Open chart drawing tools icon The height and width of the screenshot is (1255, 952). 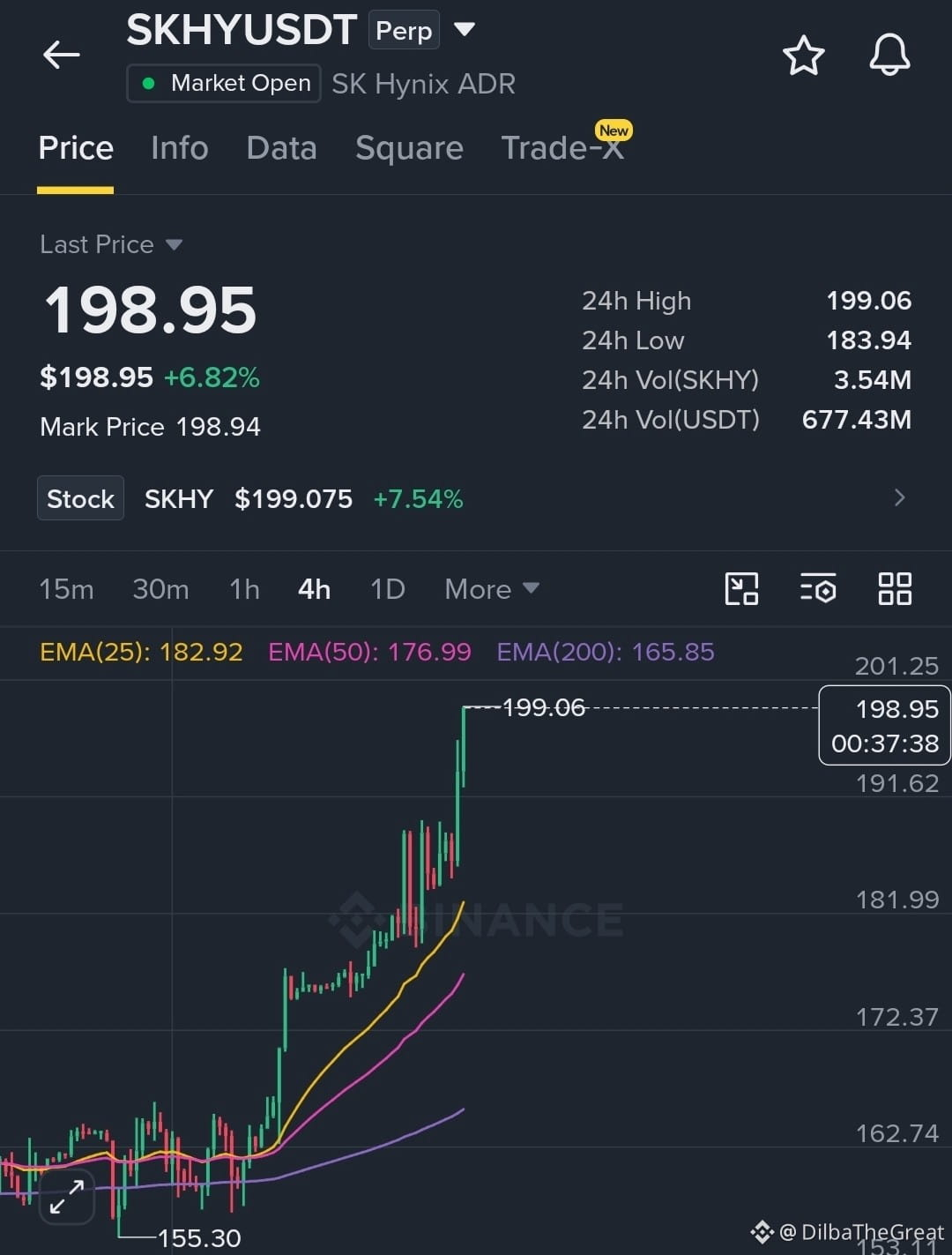741,589
